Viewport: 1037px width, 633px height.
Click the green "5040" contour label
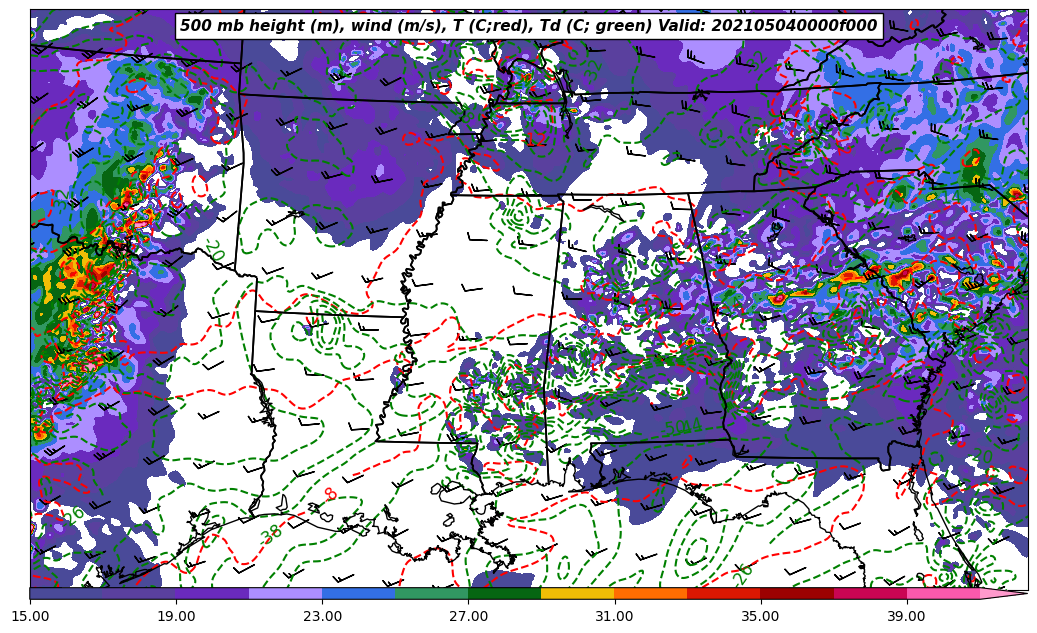point(682,428)
